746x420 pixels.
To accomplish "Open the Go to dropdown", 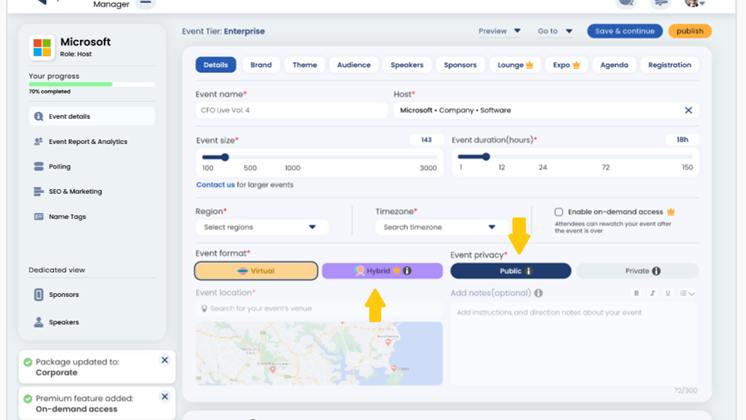I will 555,31.
